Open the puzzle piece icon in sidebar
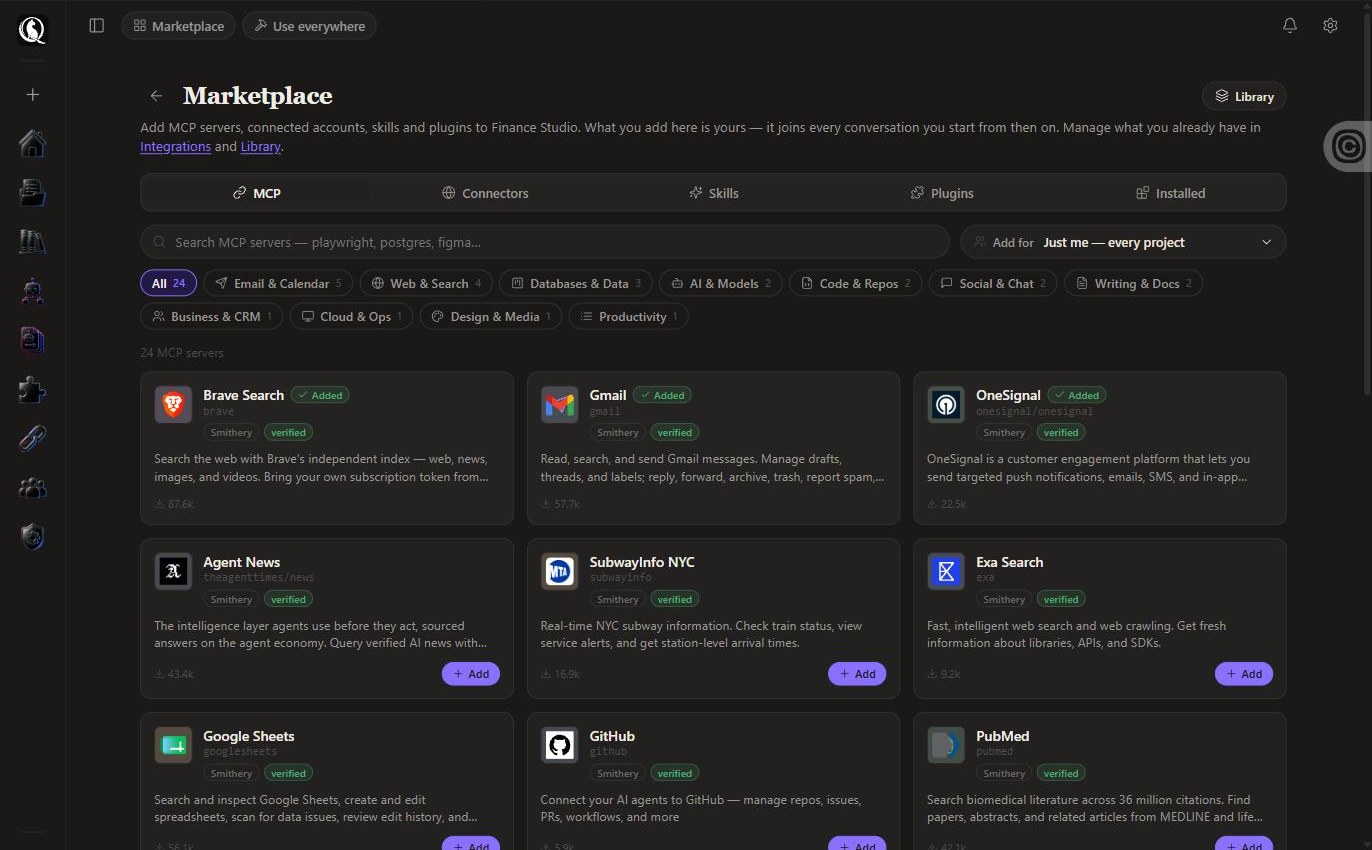The height and width of the screenshot is (850, 1372). (33, 389)
